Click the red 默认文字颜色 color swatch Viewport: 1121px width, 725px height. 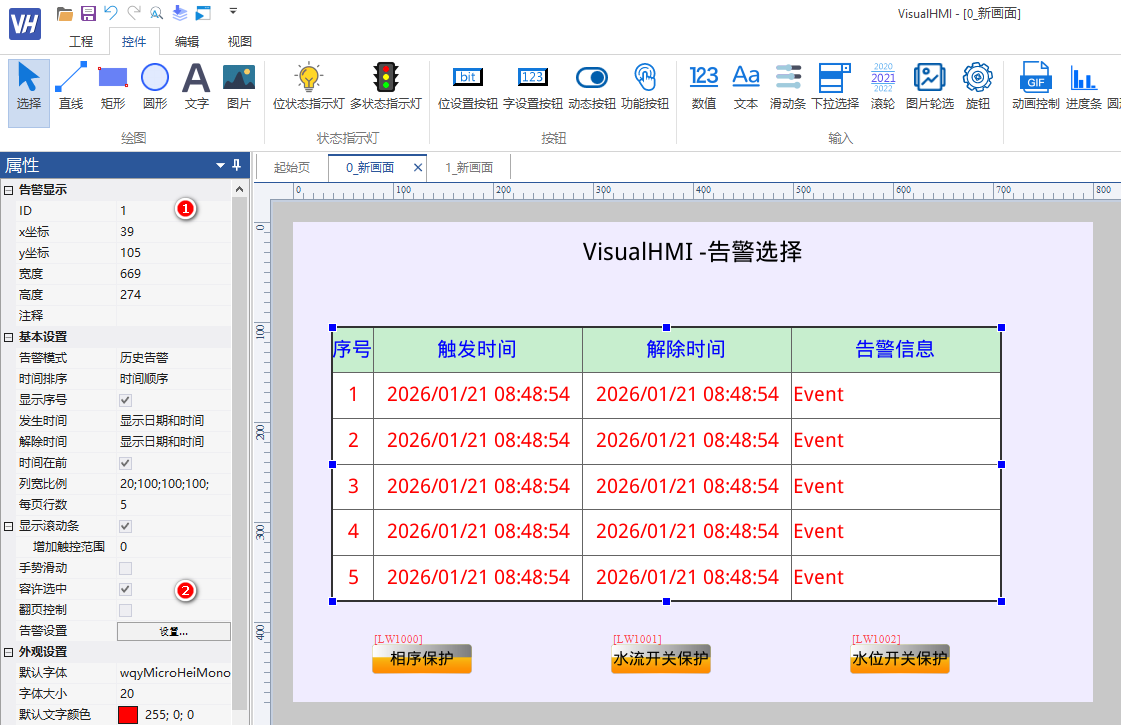[x=128, y=715]
